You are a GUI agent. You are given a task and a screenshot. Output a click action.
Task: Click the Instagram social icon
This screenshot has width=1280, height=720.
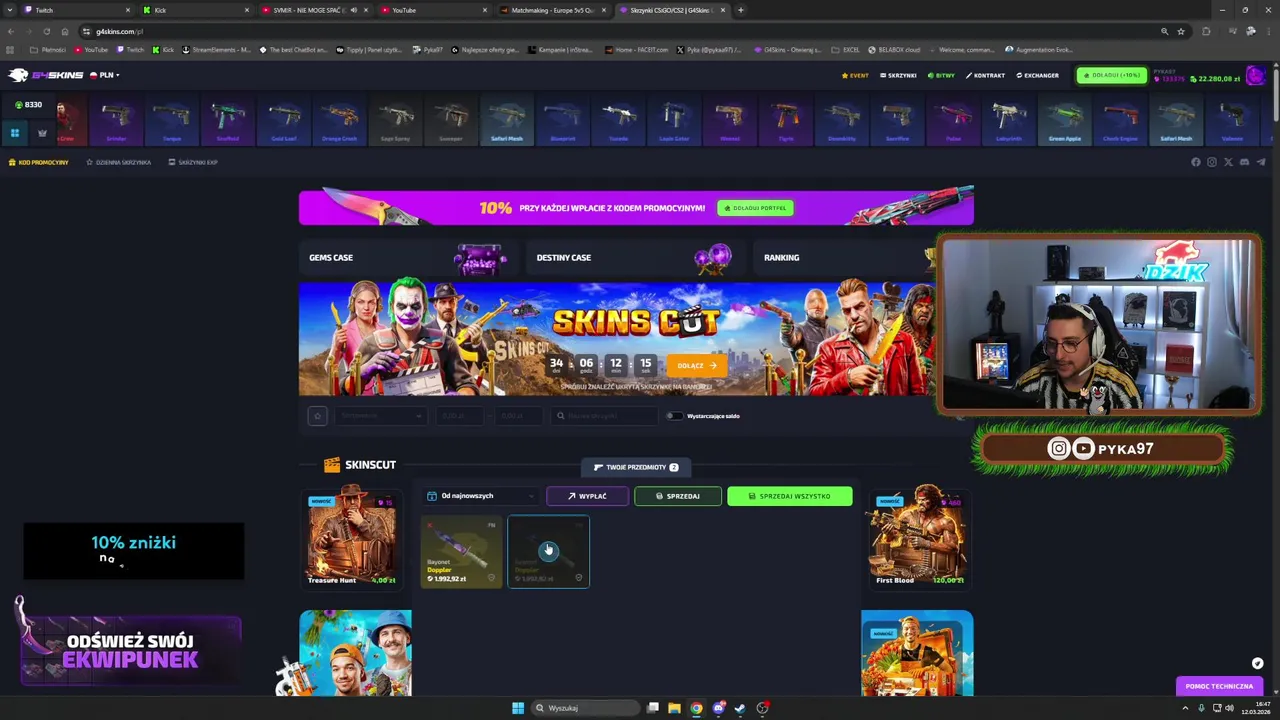1211,162
